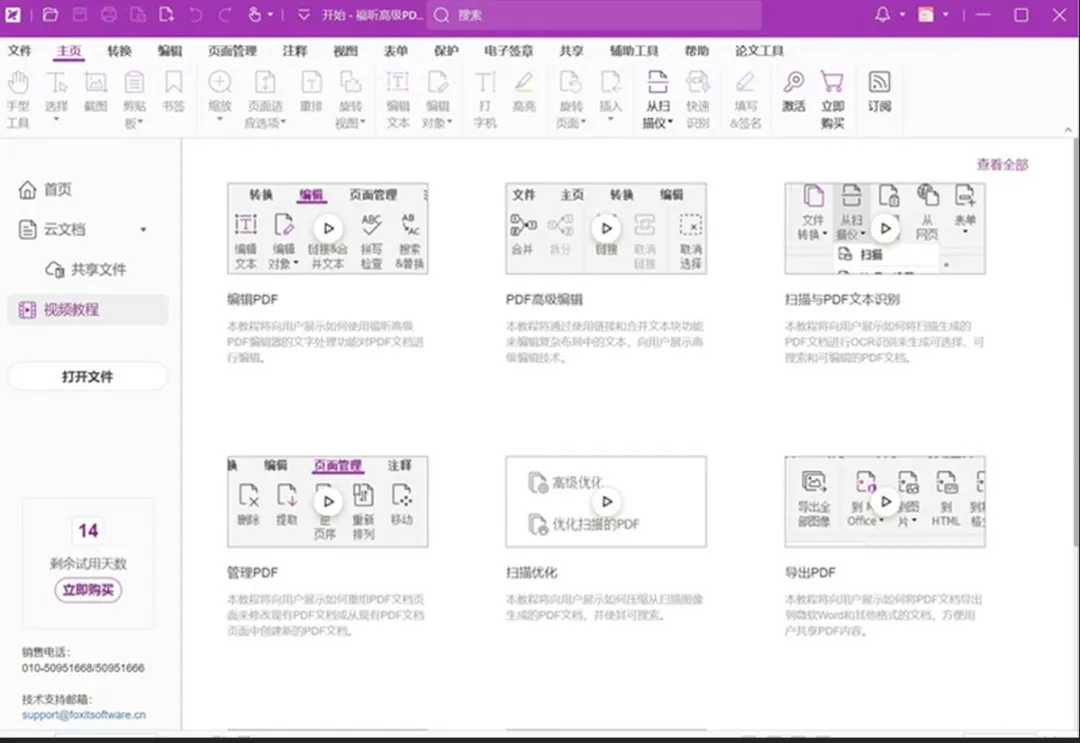Click Rotate Pages (旋转页面) icon
This screenshot has width=1080, height=743.
[x=571, y=83]
